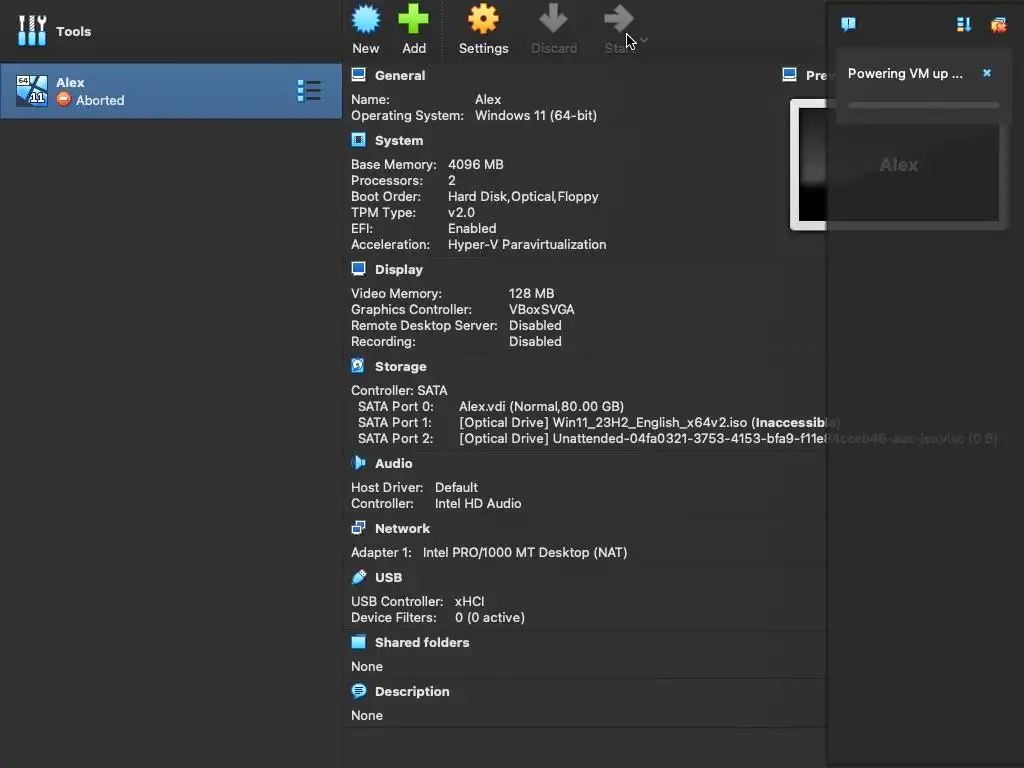Screen dimensions: 1024x768
Task: Click the Alex.vdi SATA Port 0 entry
Action: 541,406
